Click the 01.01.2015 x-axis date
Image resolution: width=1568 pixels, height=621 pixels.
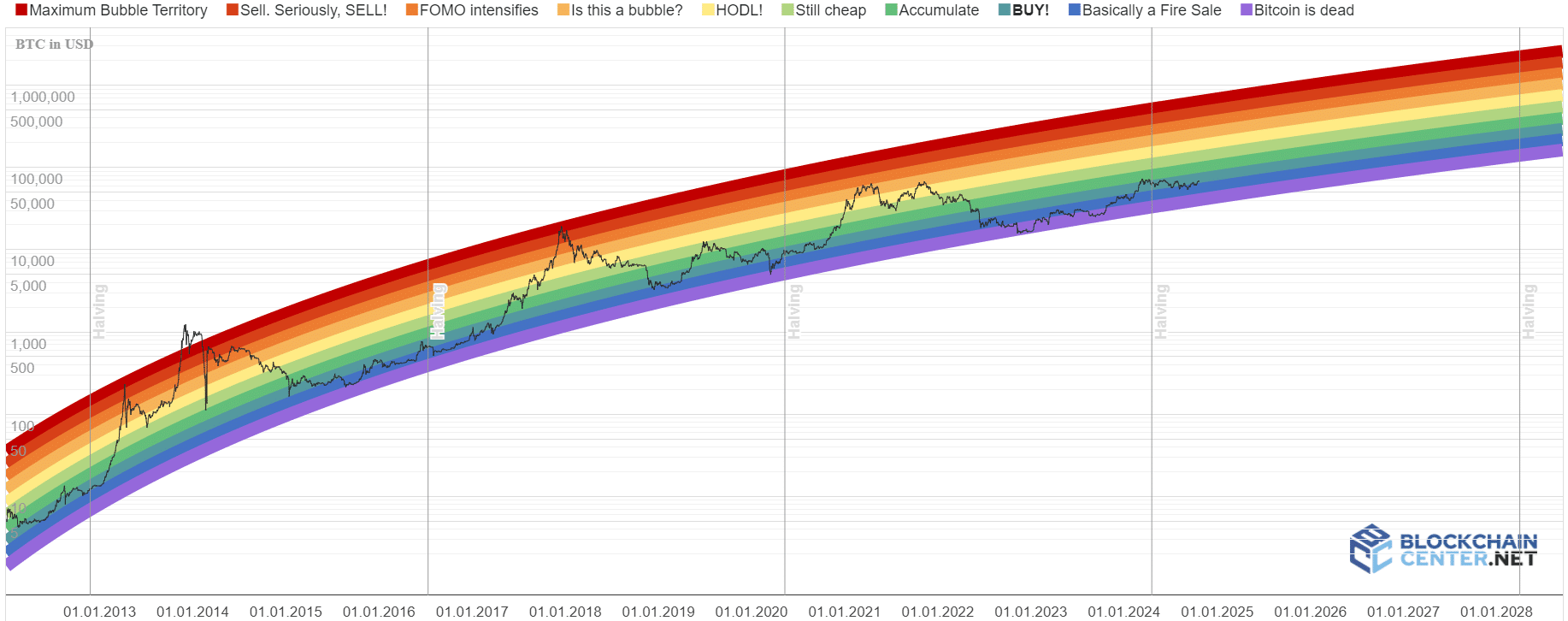pos(286,612)
